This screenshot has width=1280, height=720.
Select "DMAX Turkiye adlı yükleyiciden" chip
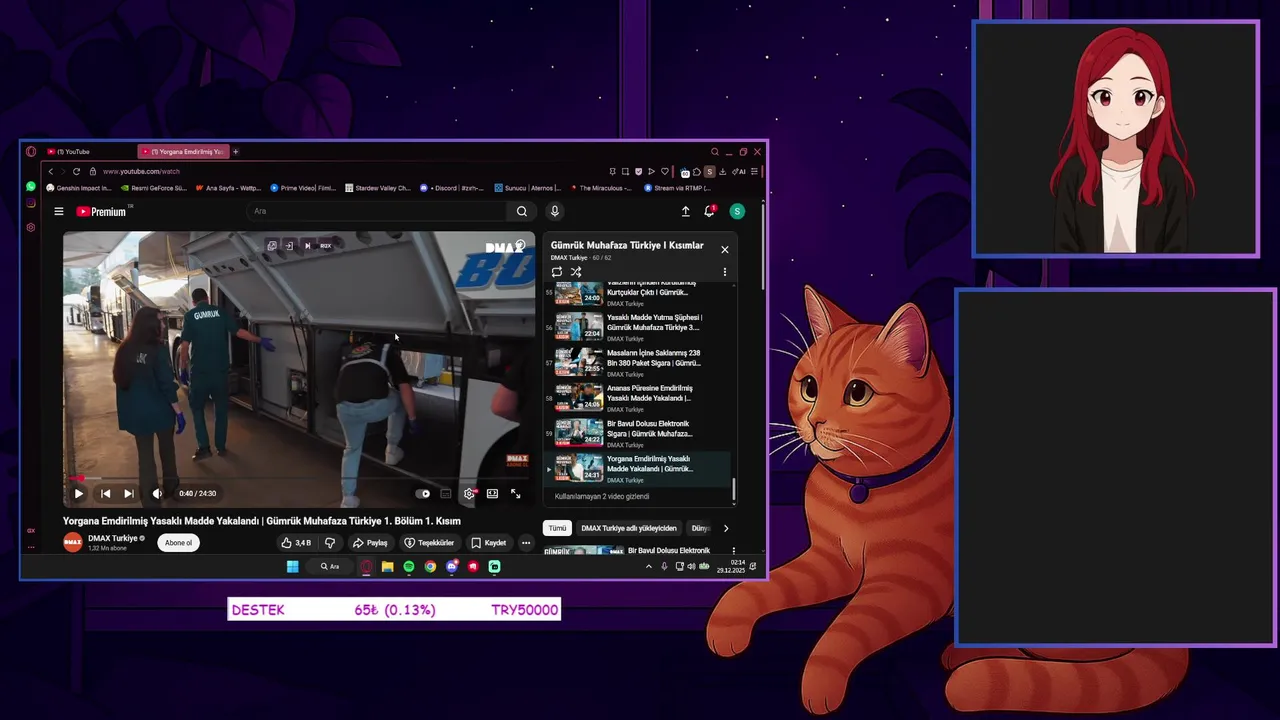coord(629,528)
